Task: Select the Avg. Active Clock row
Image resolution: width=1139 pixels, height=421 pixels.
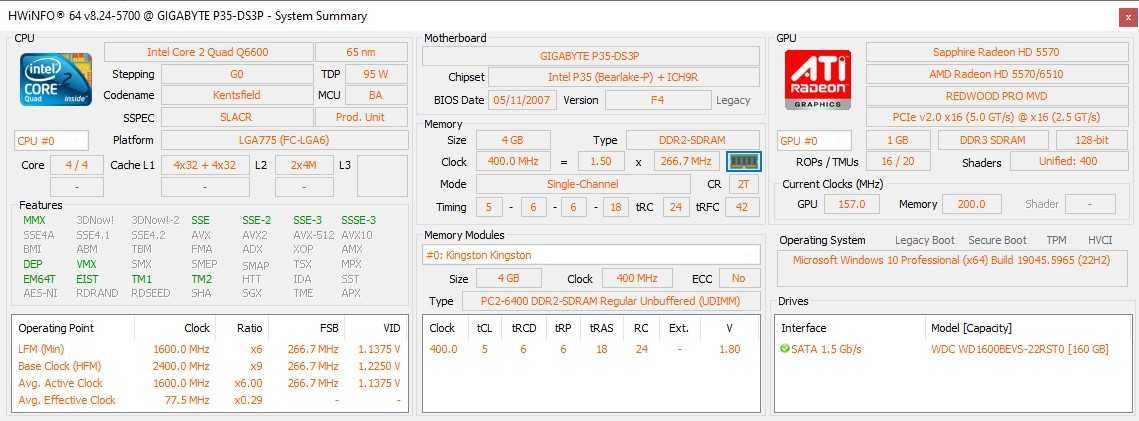Action: tap(210, 383)
